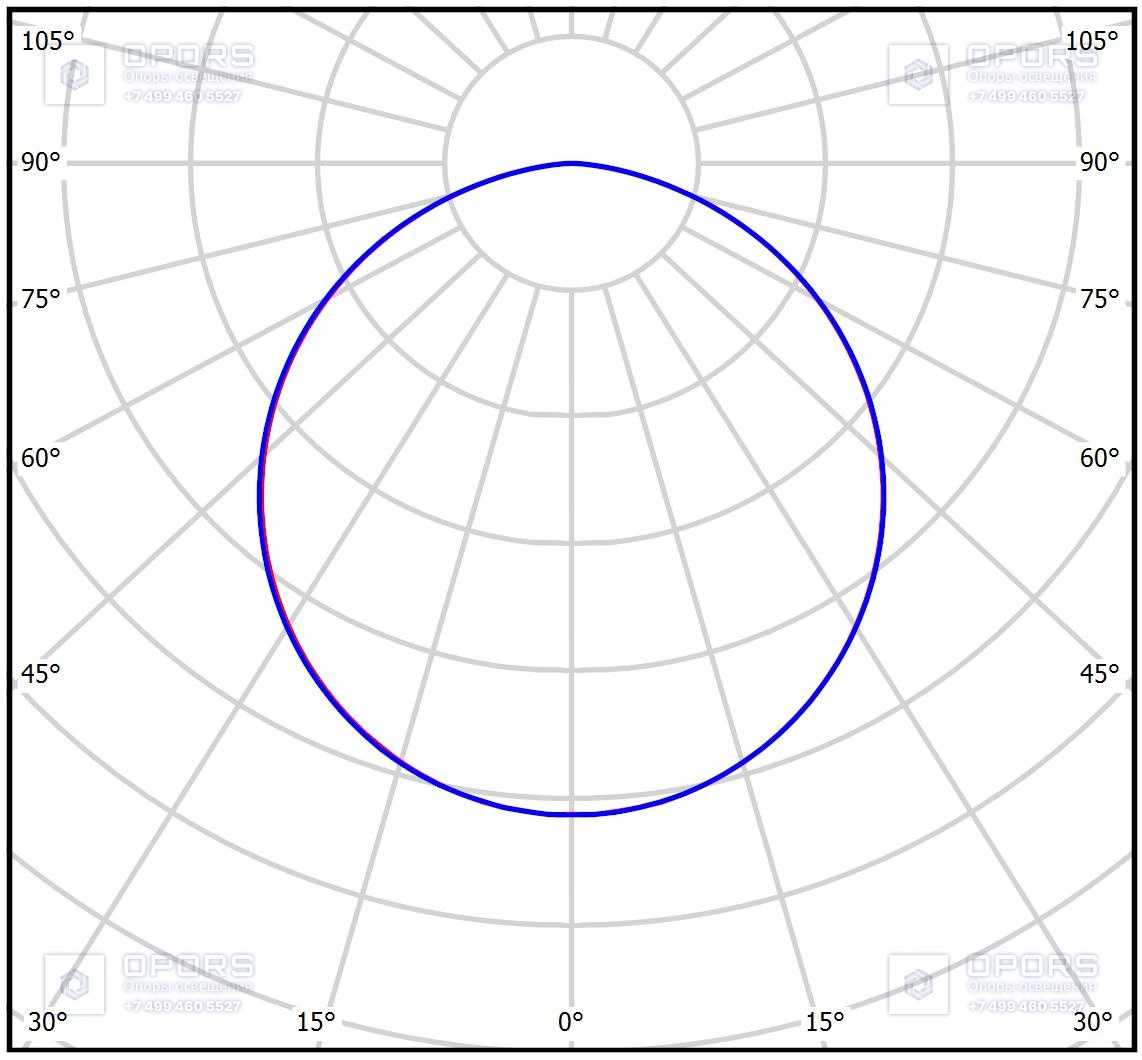This screenshot has height=1060, width=1142.
Task: Click the phone number under lower-left OPORS watermark
Action: tap(182, 1006)
